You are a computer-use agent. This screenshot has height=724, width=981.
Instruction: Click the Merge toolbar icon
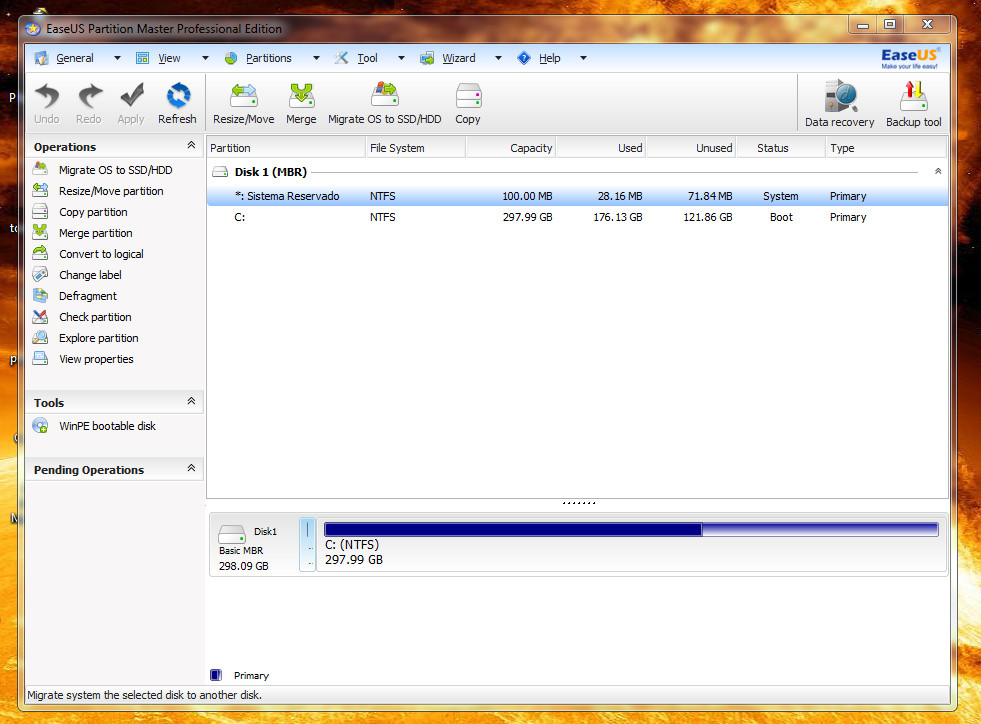click(302, 96)
